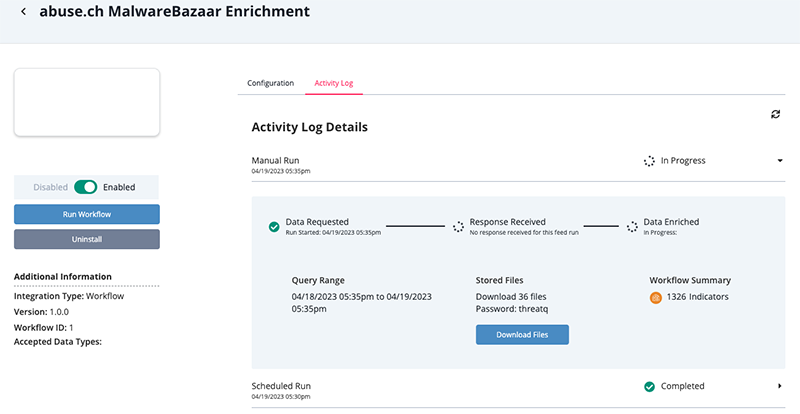This screenshot has height=414, width=800.
Task: Click the 'Data Enriched' step label
Action: 671,222
